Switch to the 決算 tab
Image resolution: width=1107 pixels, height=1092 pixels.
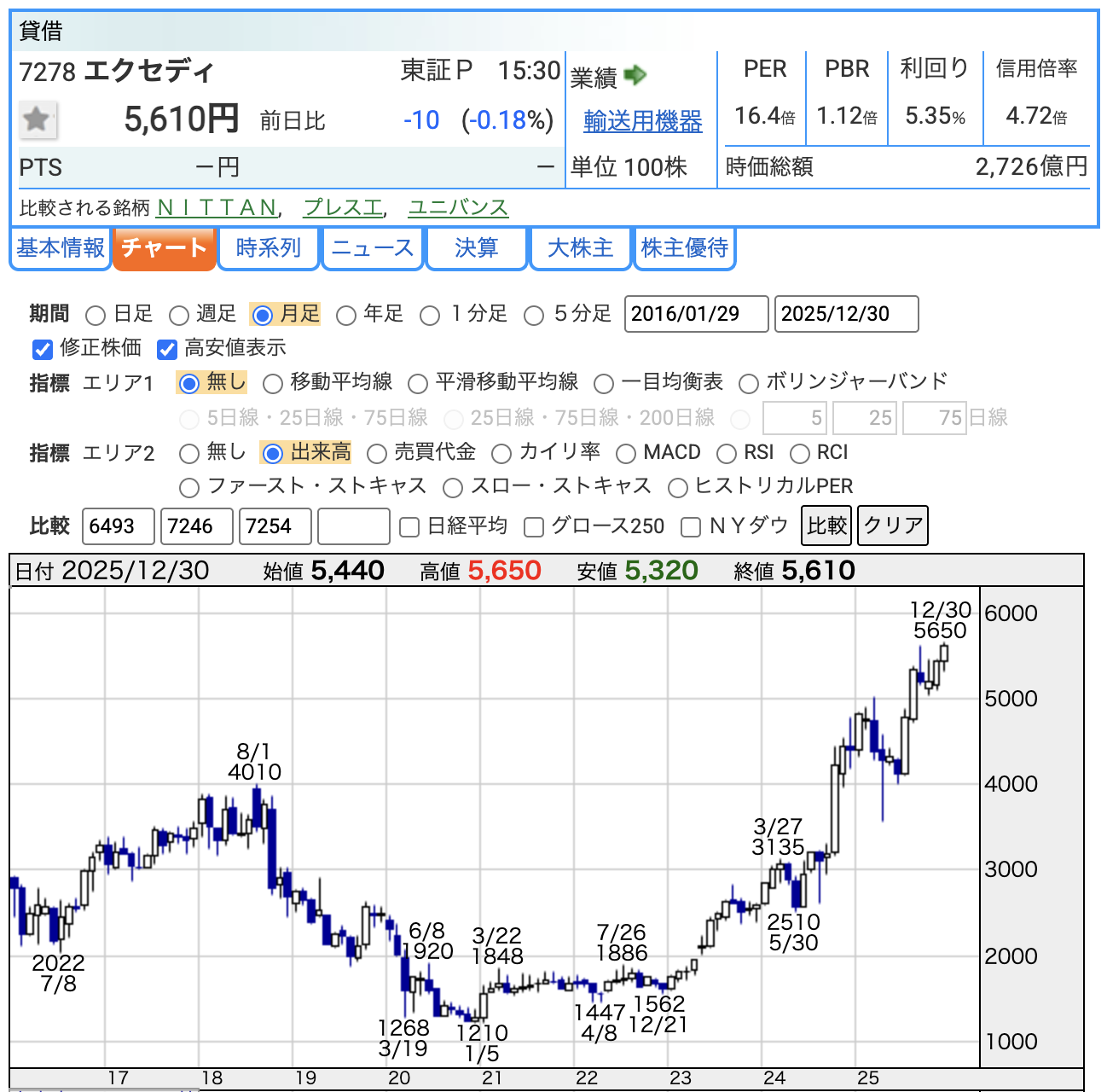click(x=476, y=248)
